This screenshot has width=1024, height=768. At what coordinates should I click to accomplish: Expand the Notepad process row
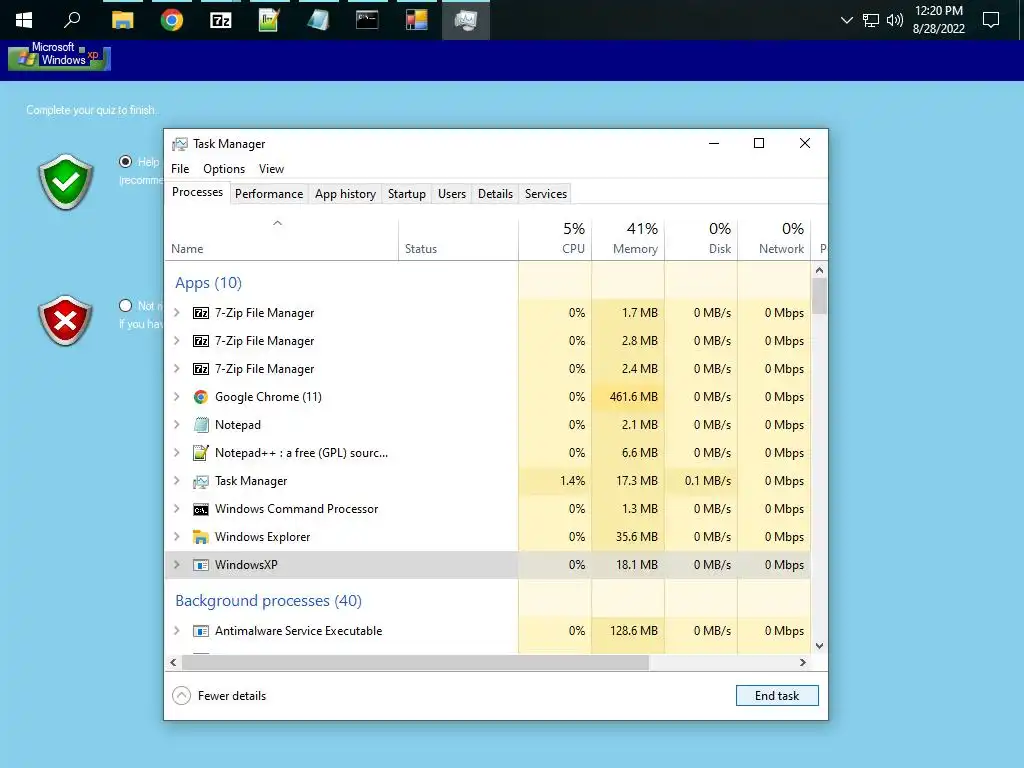tap(177, 425)
